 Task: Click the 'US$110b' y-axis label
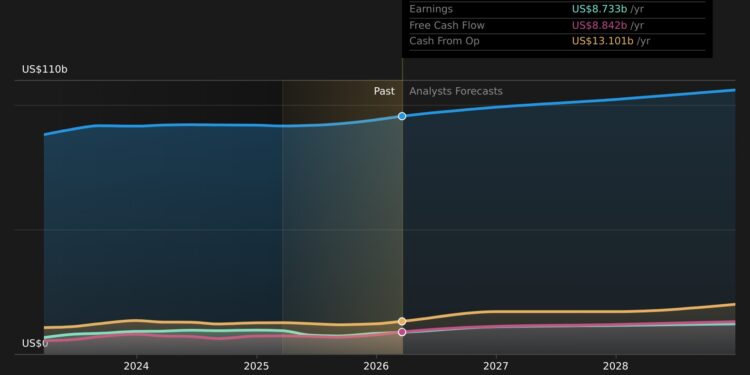pyautogui.click(x=44, y=70)
